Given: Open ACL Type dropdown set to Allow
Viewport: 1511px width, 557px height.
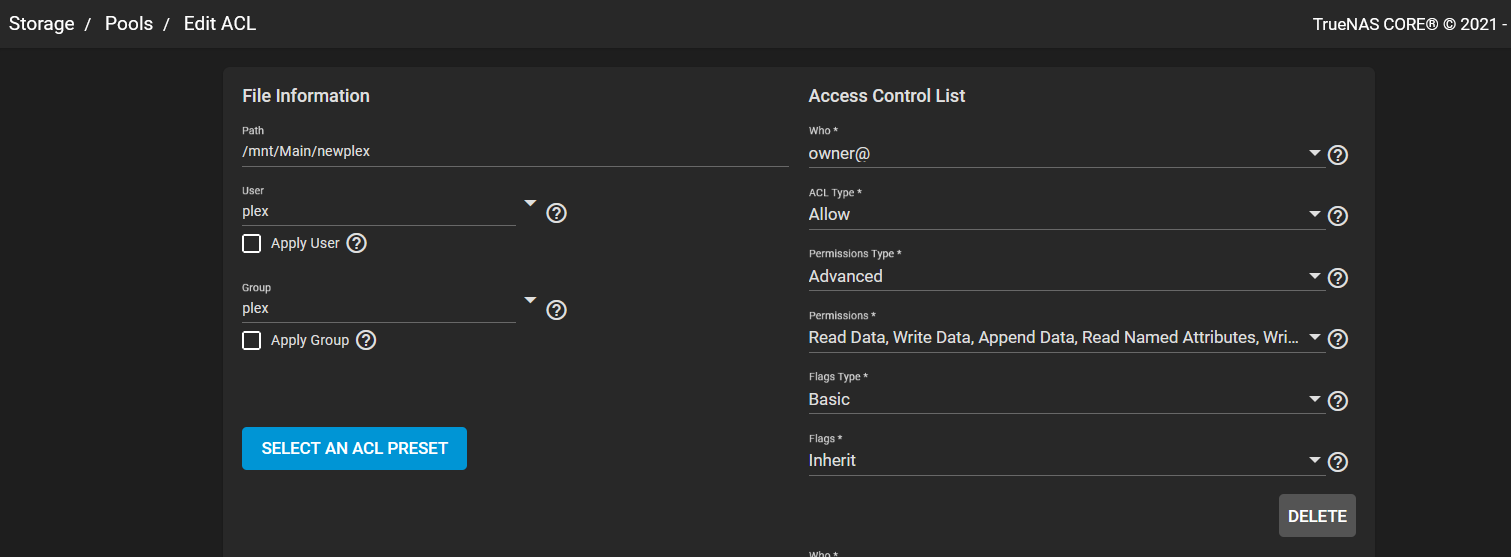Looking at the screenshot, I should pyautogui.click(x=1066, y=214).
